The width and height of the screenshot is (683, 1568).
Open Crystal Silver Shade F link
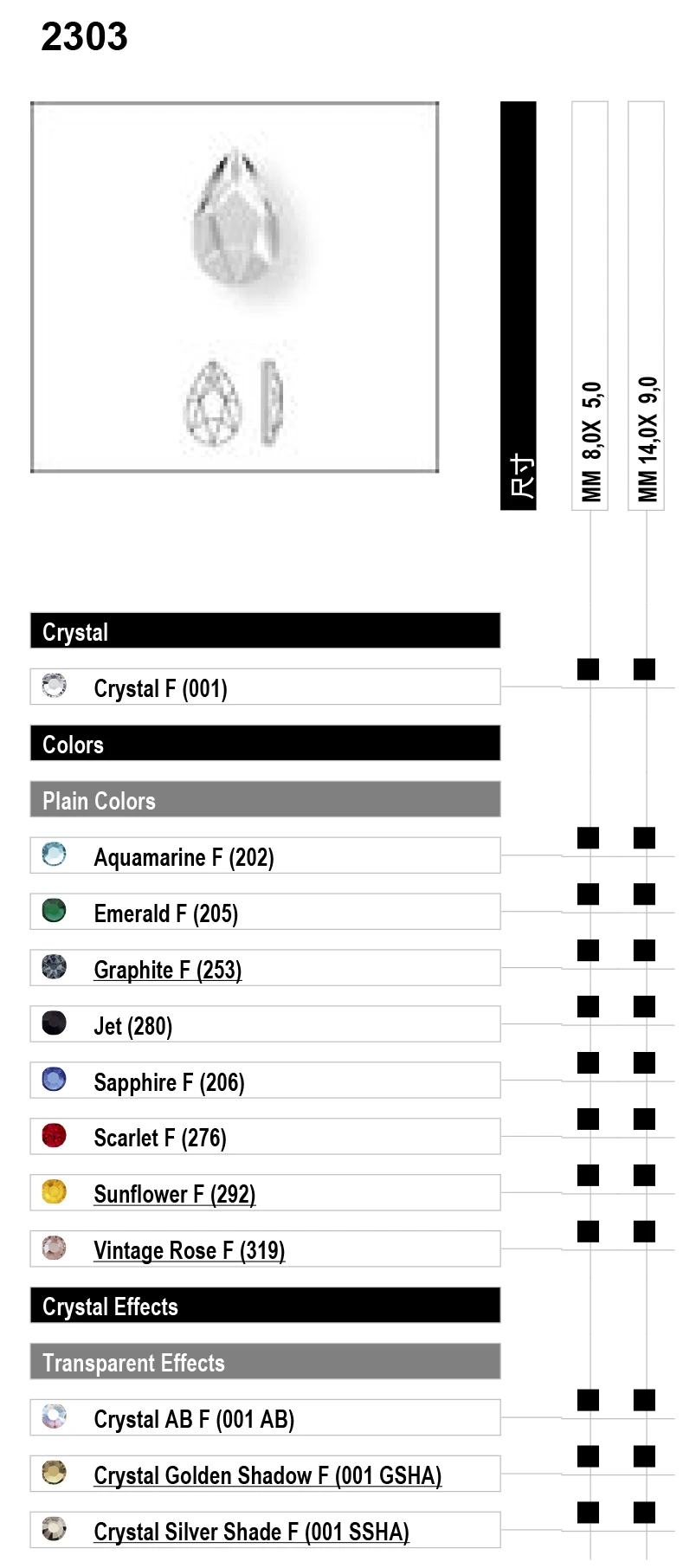(x=251, y=1532)
